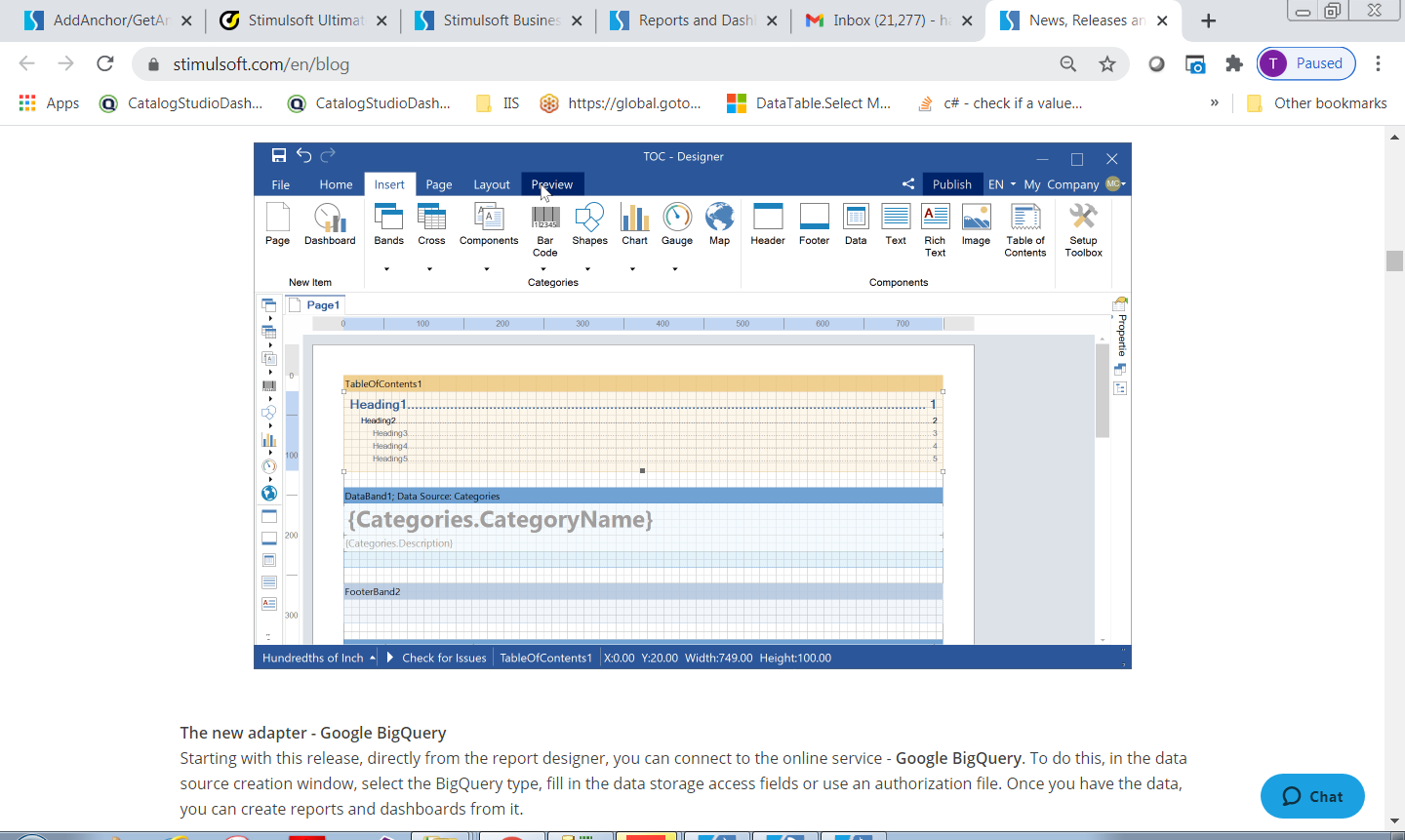Open the Setup Toolbox tool
The width and height of the screenshot is (1405, 840).
click(1083, 229)
